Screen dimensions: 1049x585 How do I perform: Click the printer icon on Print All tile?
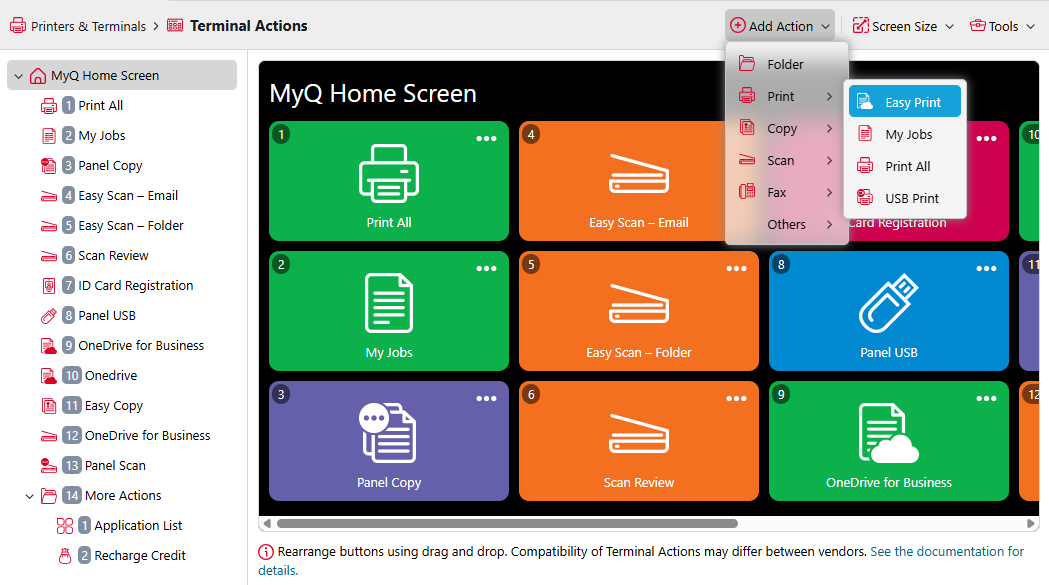pos(389,173)
